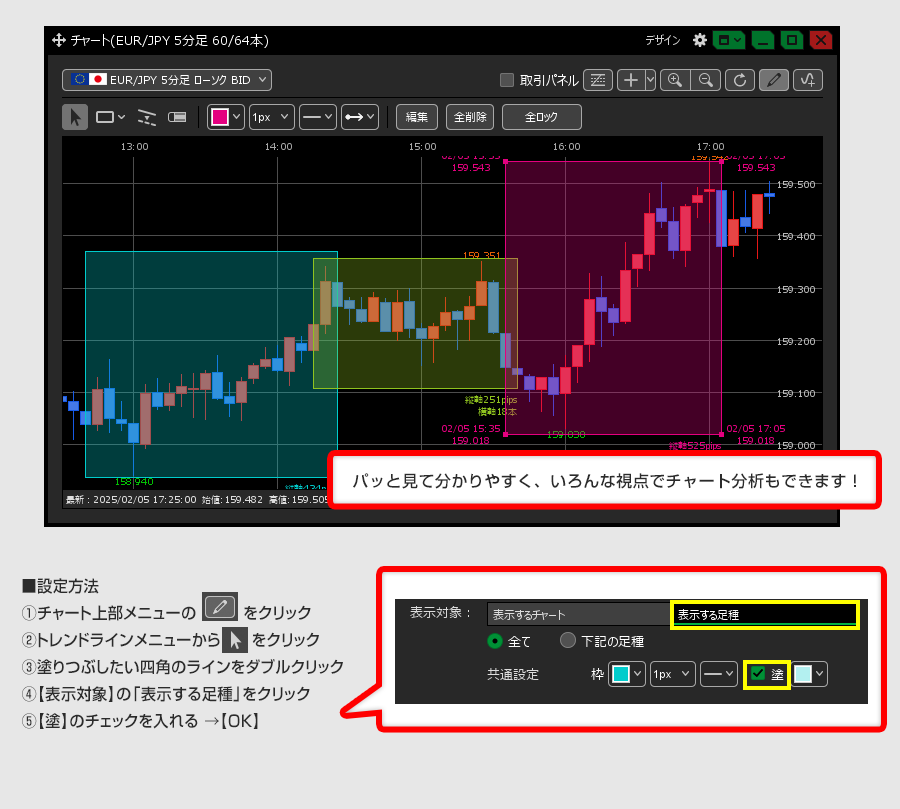900x809 pixels.
Task: Select the 表示するチャート tab
Action: (578, 614)
